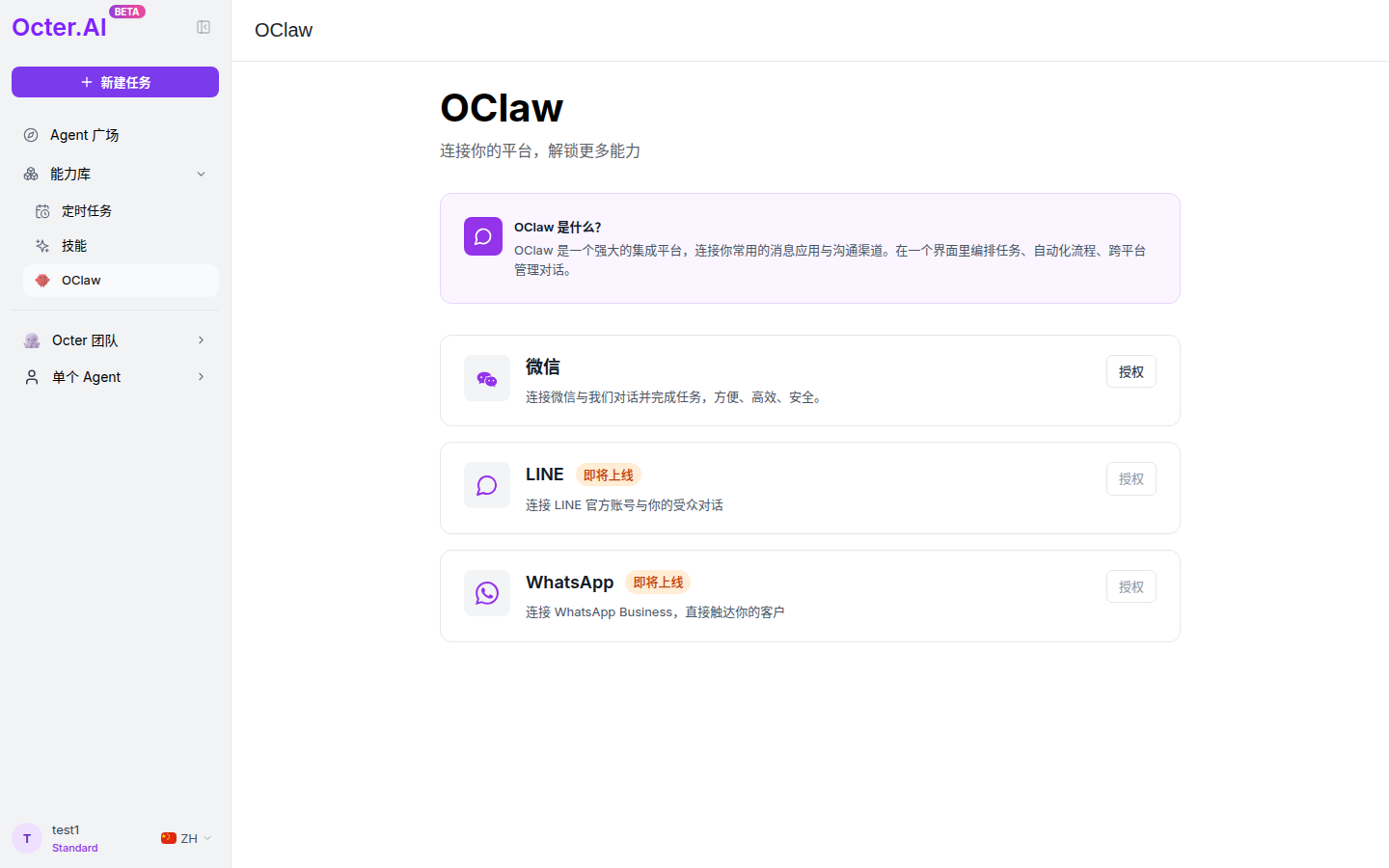Viewport: 1389px width, 868px height.
Task: Click '连接 LINE 官方账号与你的受众对话' text
Action: [624, 504]
